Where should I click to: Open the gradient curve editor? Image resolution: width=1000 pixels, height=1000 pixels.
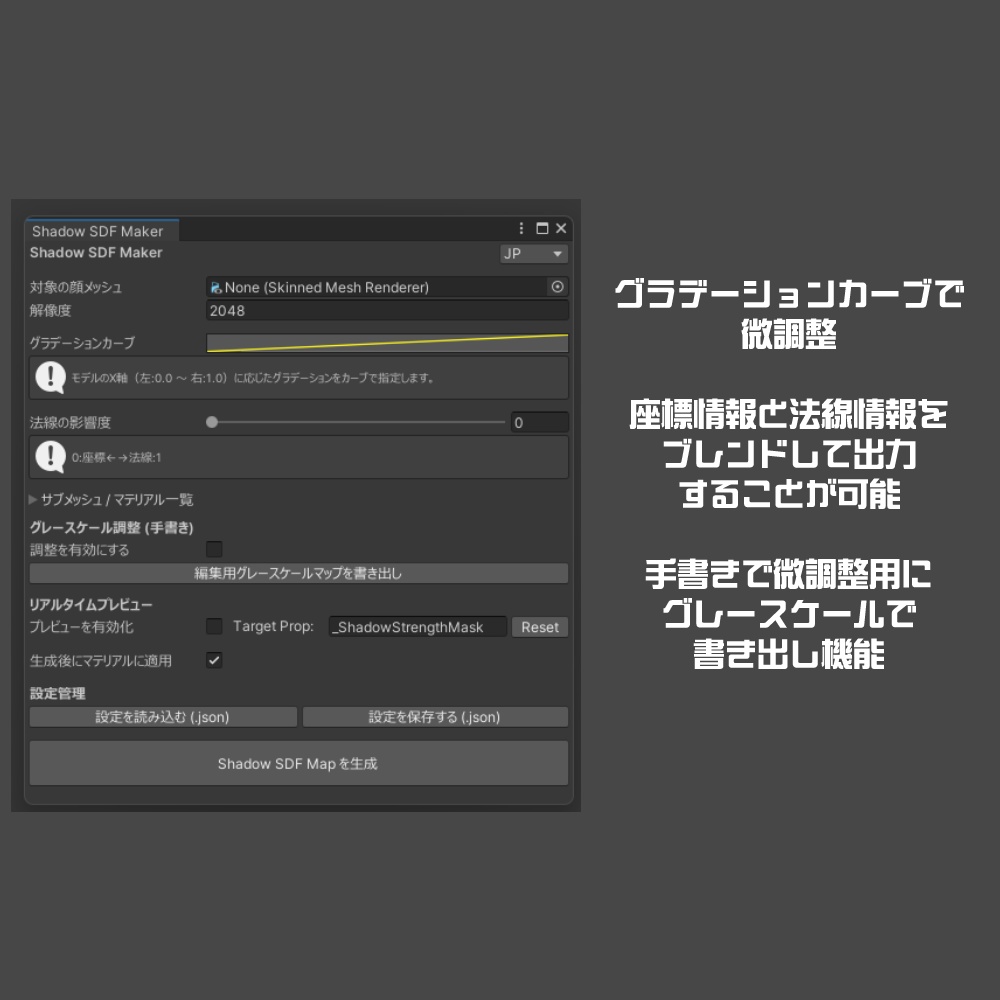pyautogui.click(x=386, y=341)
